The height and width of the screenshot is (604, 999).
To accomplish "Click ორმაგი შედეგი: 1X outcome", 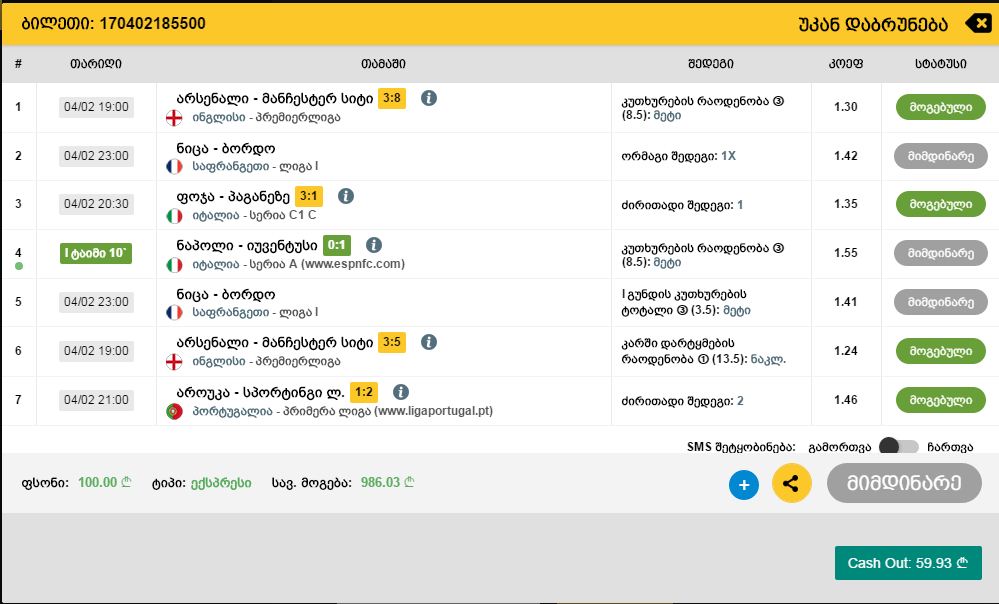I will click(x=679, y=156).
